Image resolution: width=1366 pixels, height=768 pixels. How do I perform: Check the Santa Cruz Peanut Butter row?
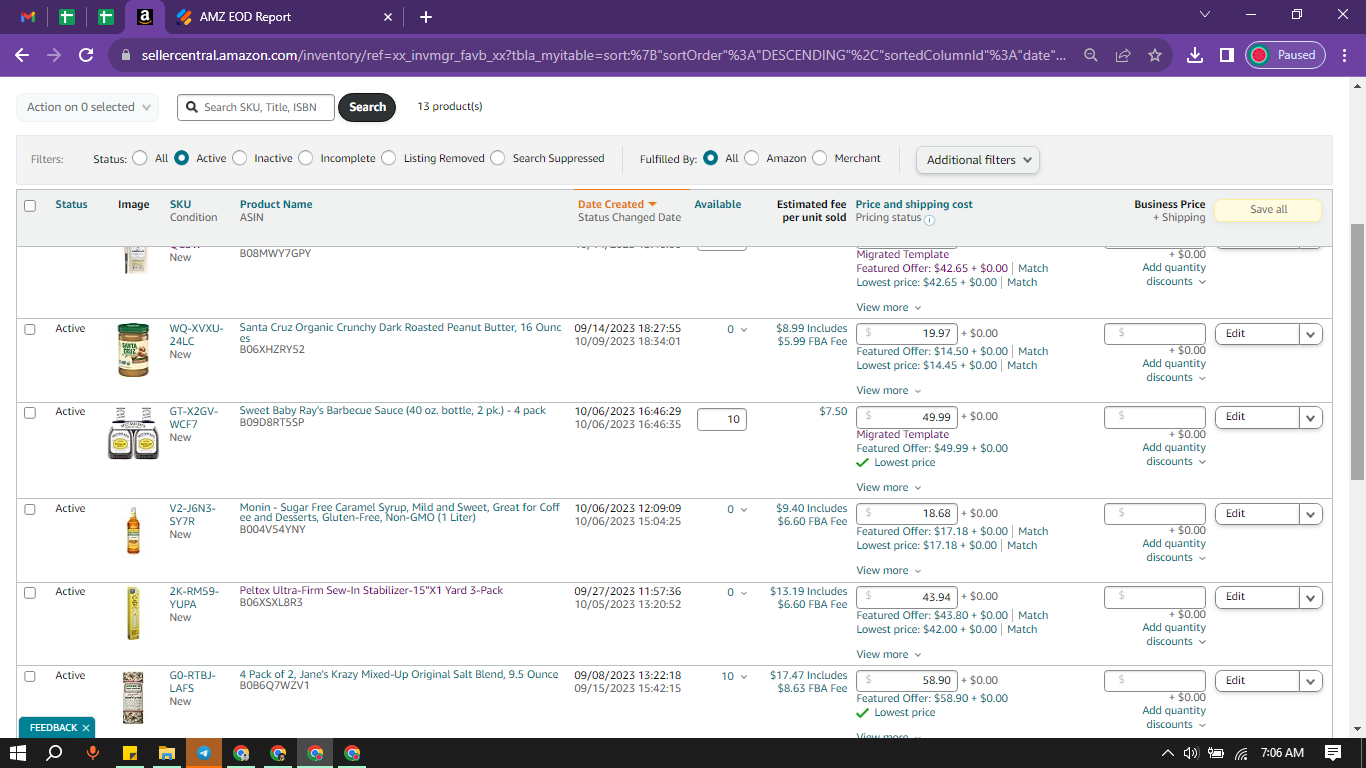30,329
